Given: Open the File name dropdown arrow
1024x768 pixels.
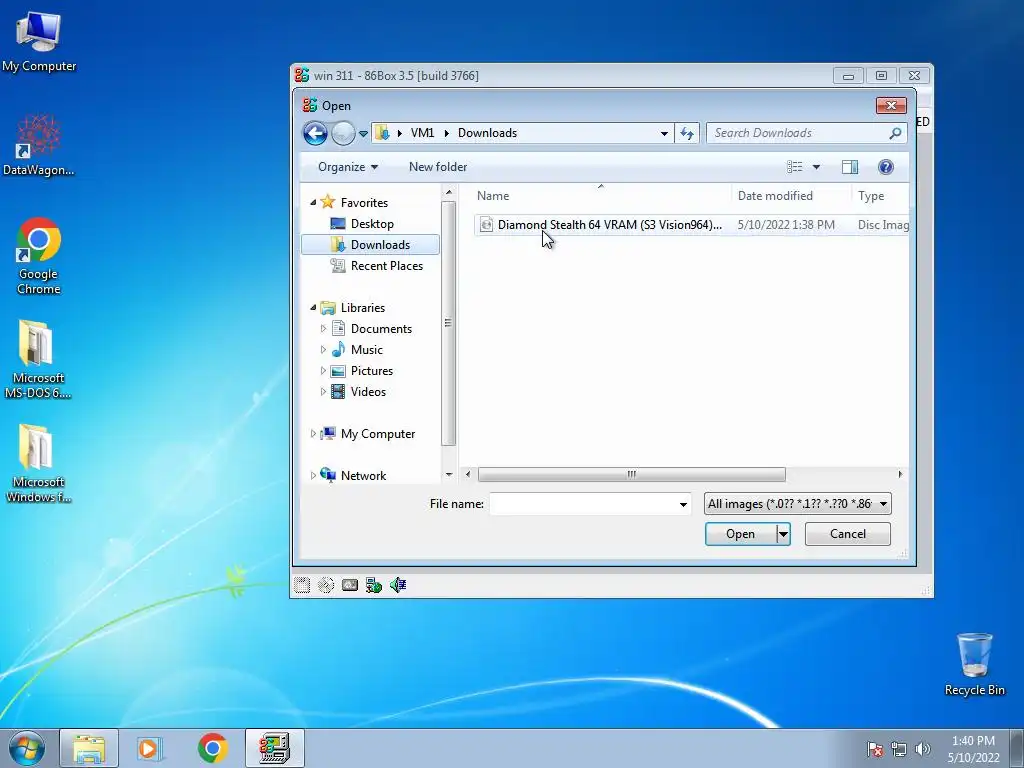Looking at the screenshot, I should coord(683,504).
